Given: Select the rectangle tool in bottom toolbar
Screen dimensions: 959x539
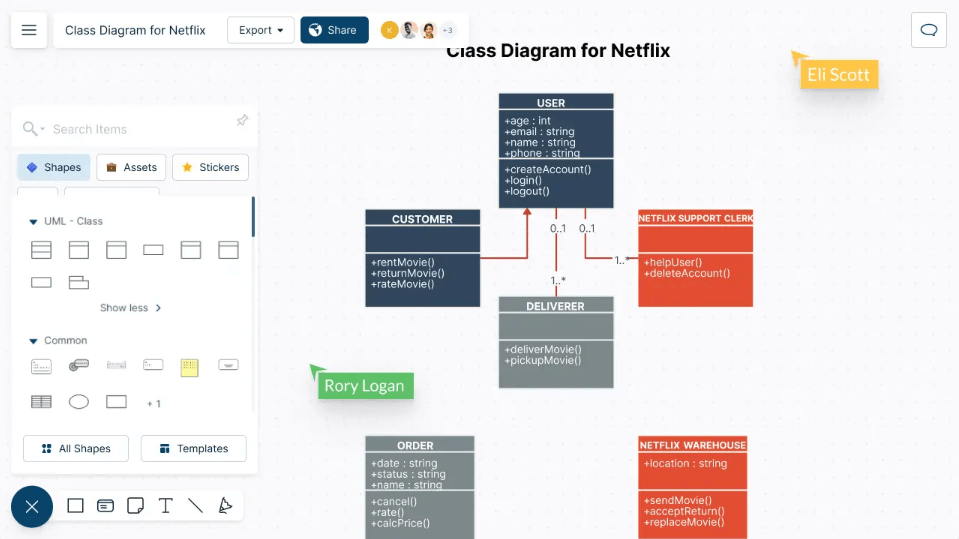Looking at the screenshot, I should coord(75,506).
